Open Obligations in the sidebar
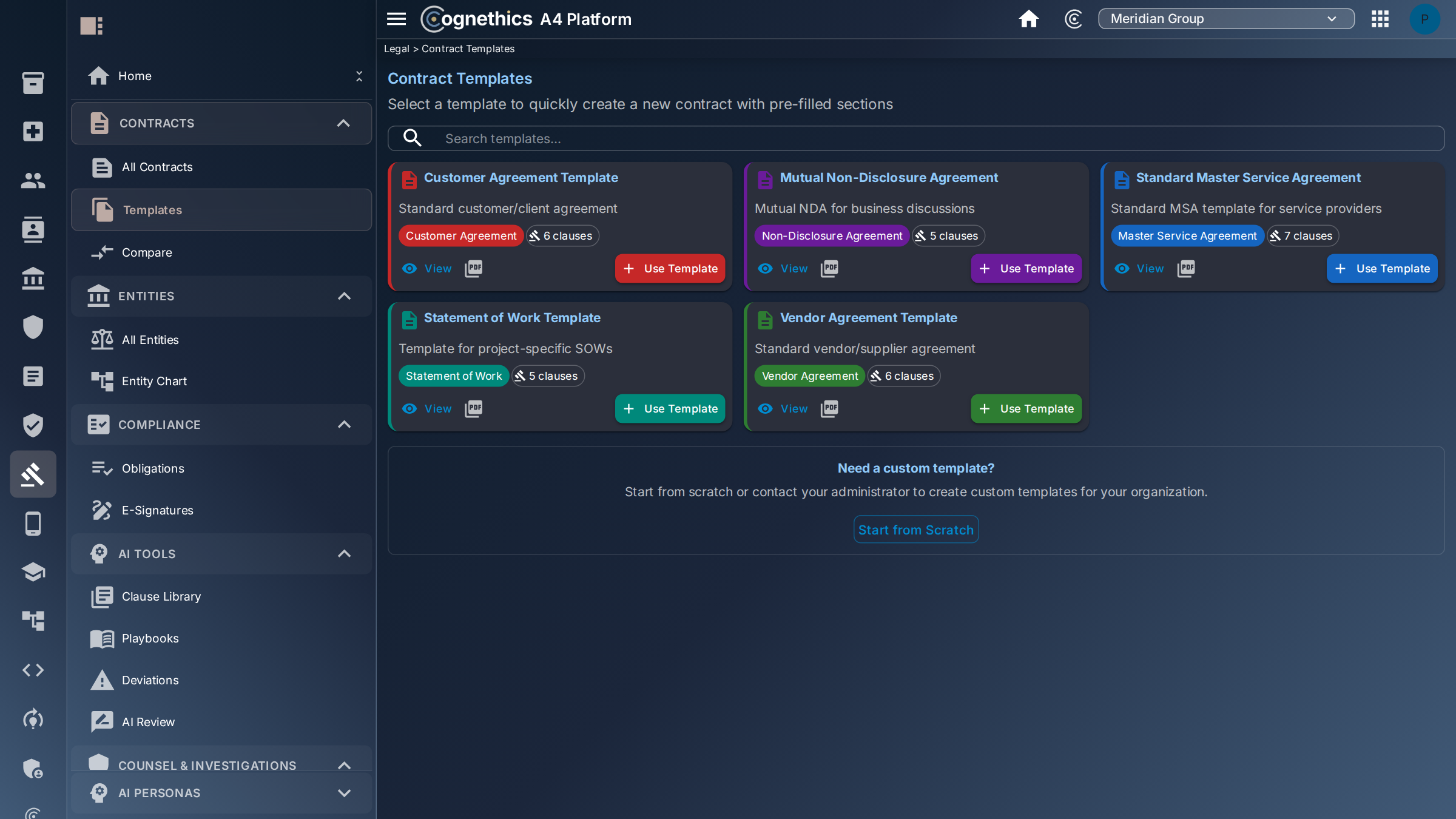The height and width of the screenshot is (819, 1456). point(221,468)
